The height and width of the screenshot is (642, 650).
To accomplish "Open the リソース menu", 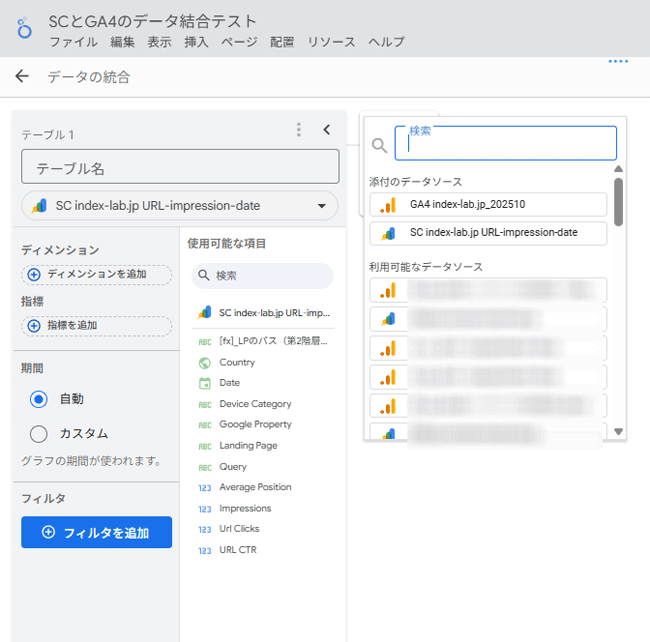I will (331, 42).
